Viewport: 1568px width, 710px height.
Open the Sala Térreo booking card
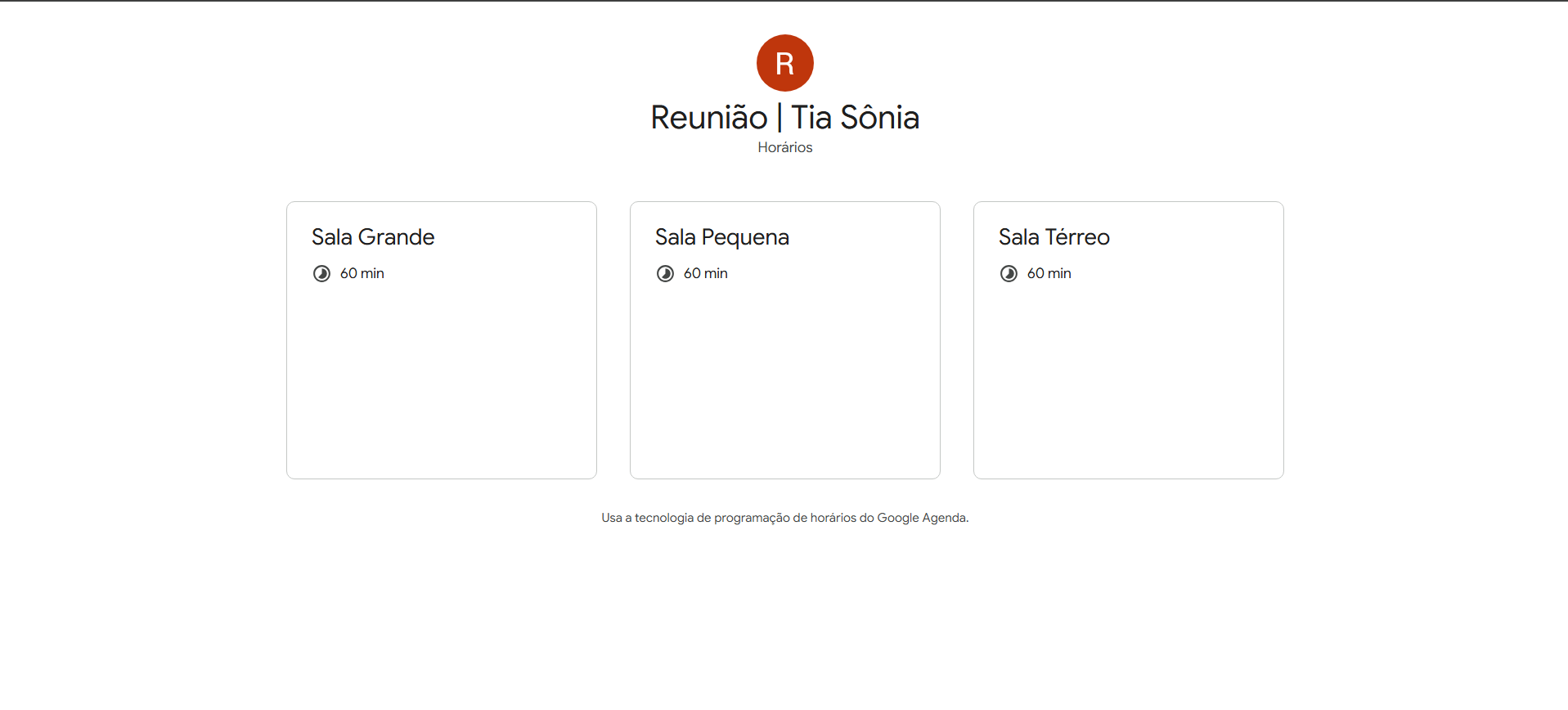point(1129,340)
